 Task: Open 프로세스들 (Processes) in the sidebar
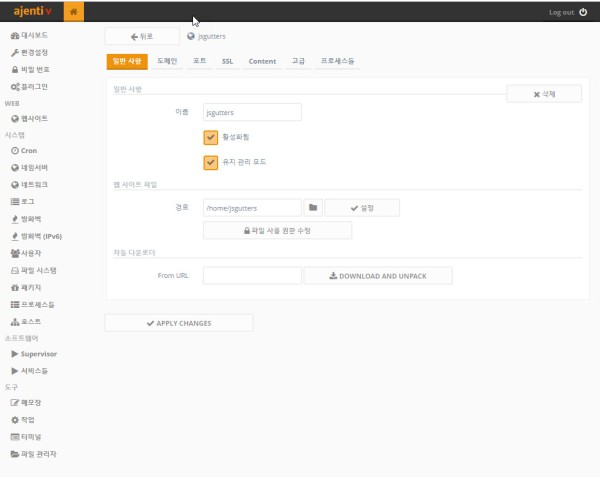click(x=32, y=304)
